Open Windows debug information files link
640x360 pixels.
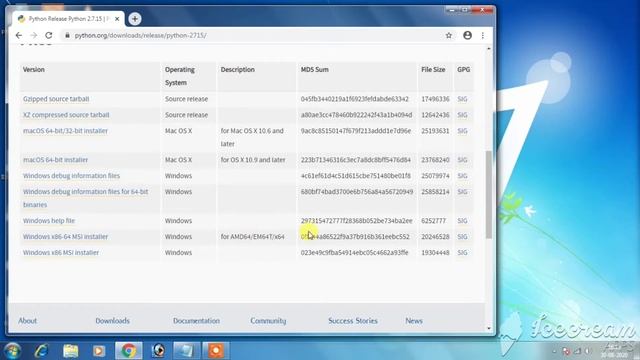tap(71, 176)
